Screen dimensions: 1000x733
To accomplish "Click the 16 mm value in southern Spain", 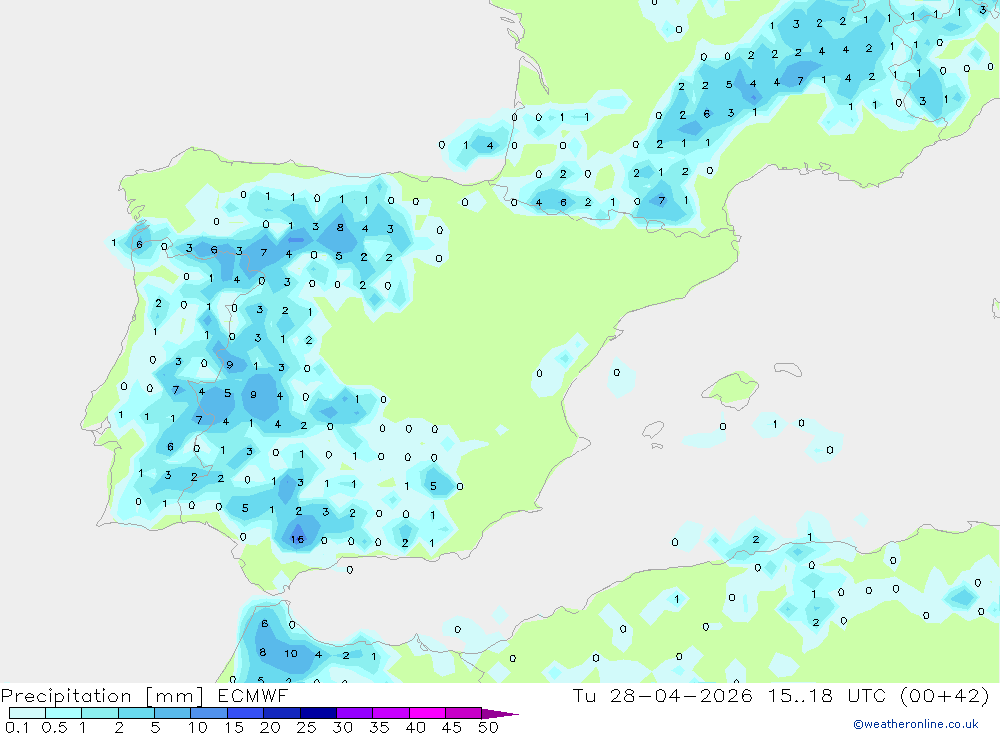I will (x=297, y=540).
